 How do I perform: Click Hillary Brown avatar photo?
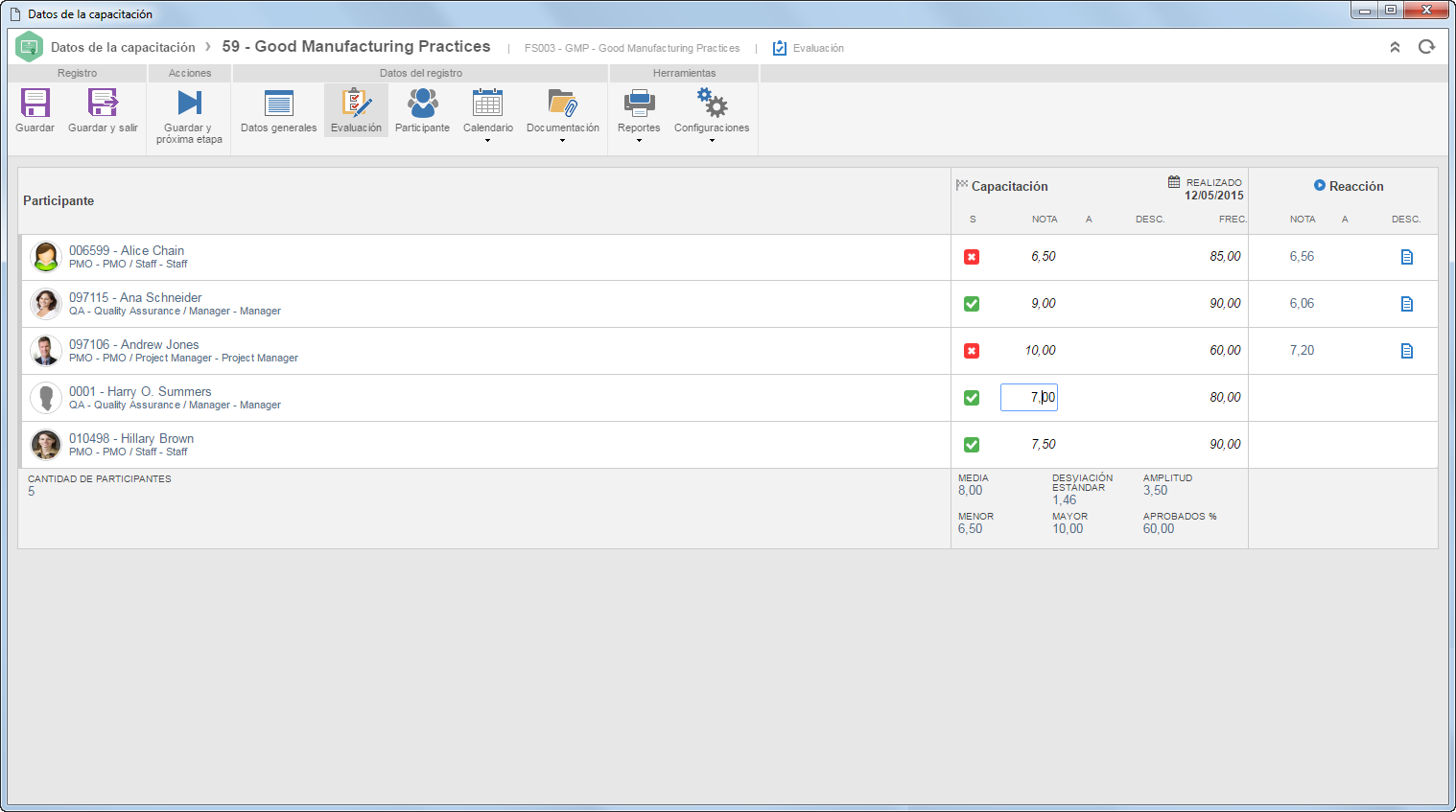coord(46,445)
